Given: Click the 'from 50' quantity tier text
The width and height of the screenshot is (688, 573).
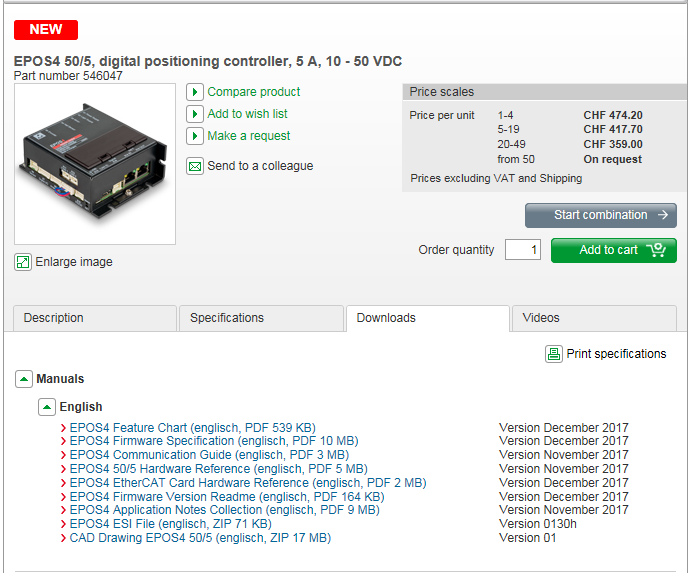Looking at the screenshot, I should coord(516,159).
